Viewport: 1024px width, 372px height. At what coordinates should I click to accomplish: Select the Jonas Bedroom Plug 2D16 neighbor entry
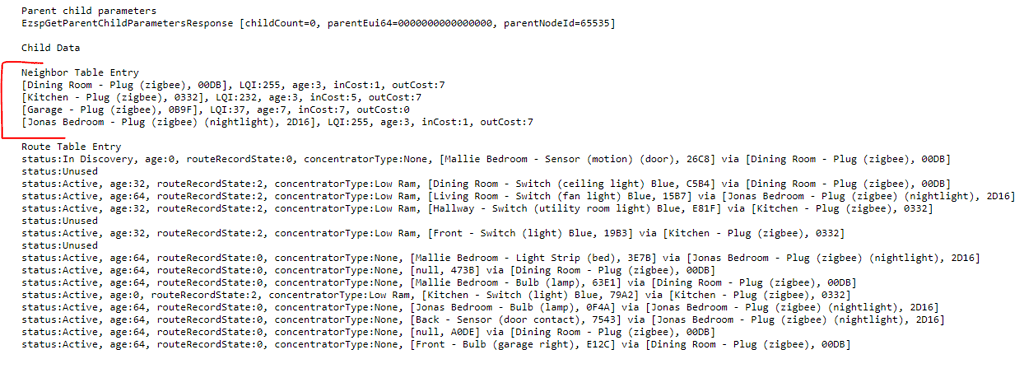[x=278, y=122]
